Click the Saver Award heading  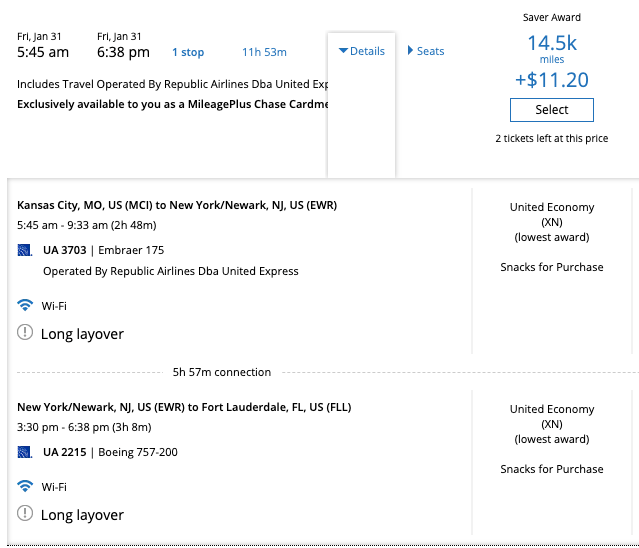552,17
